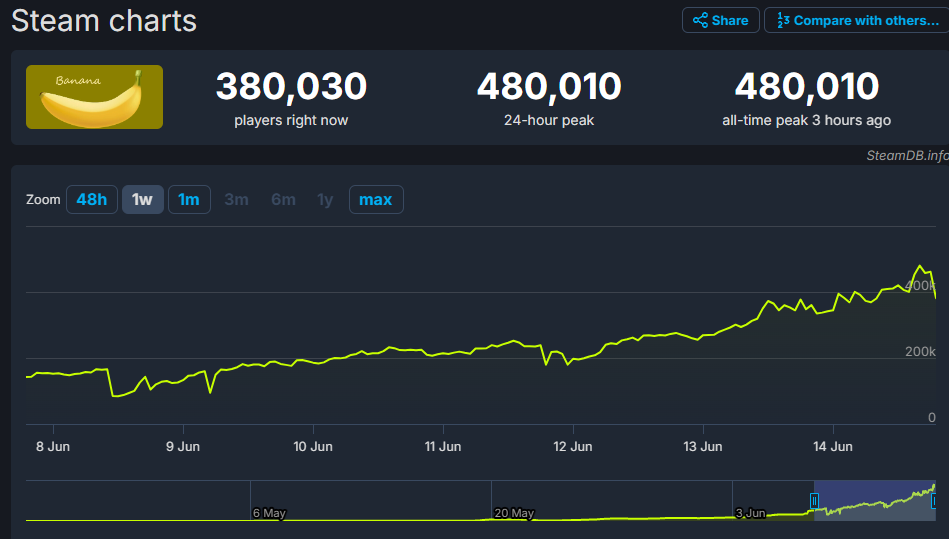The width and height of the screenshot is (949, 539).
Task: Click the 0 y-axis label
Action: click(931, 417)
